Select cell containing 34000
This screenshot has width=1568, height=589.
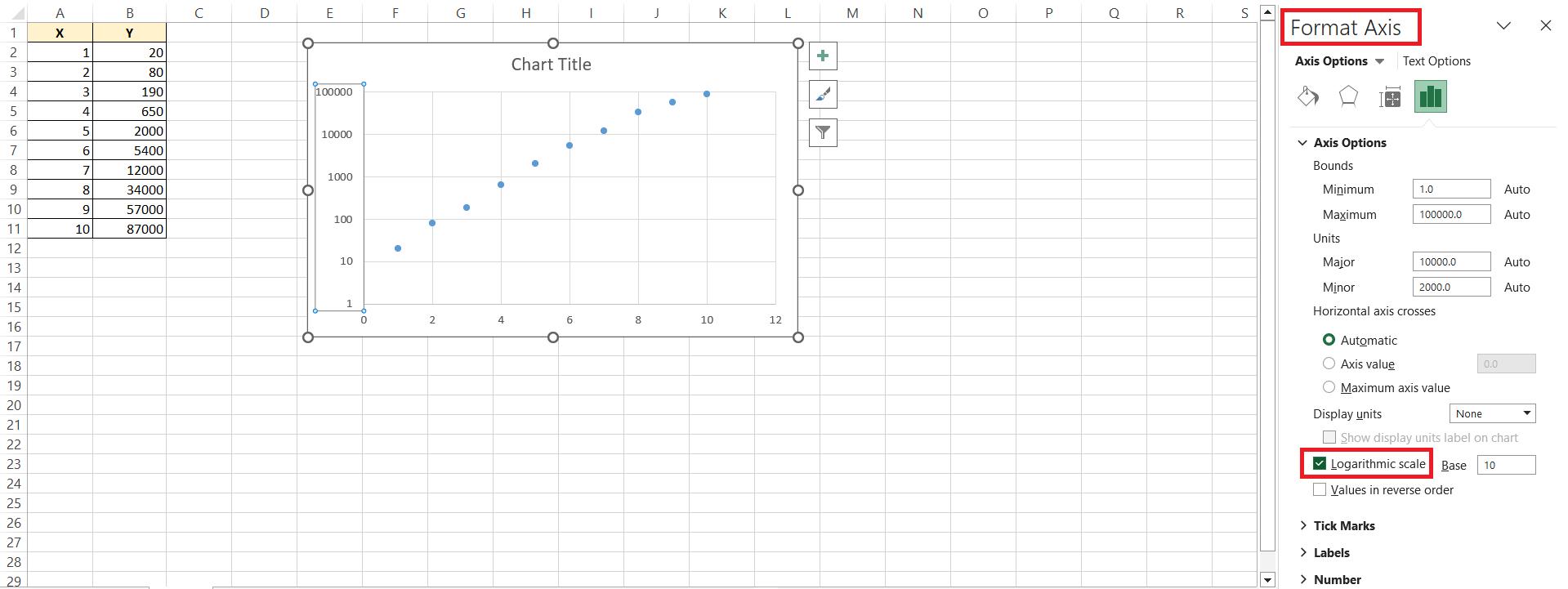coord(129,190)
